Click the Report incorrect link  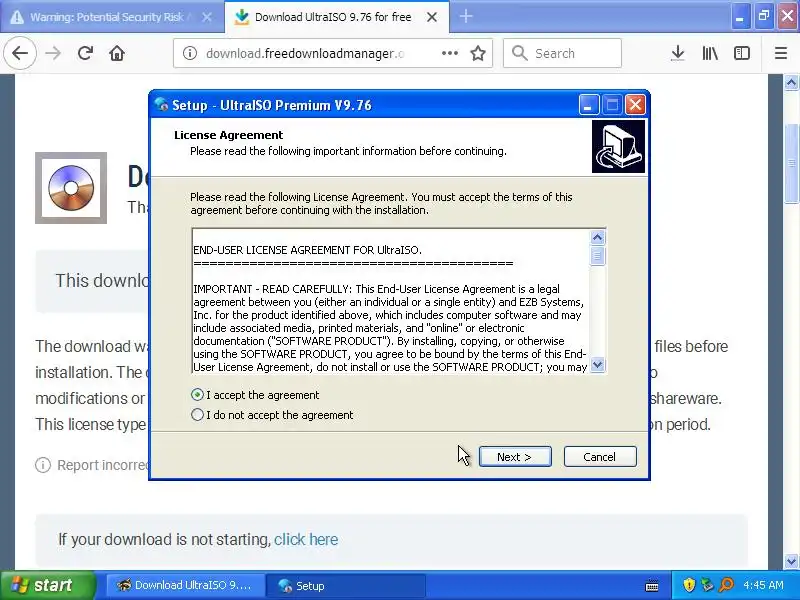pyautogui.click(x=103, y=465)
